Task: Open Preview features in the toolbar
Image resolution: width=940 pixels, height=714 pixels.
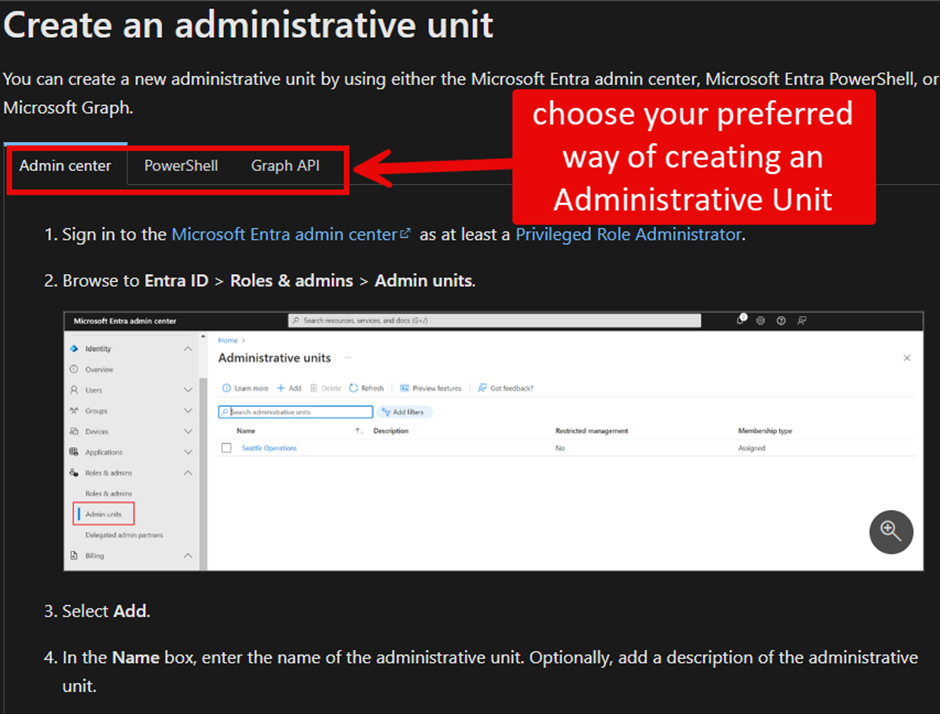Action: click(430, 388)
